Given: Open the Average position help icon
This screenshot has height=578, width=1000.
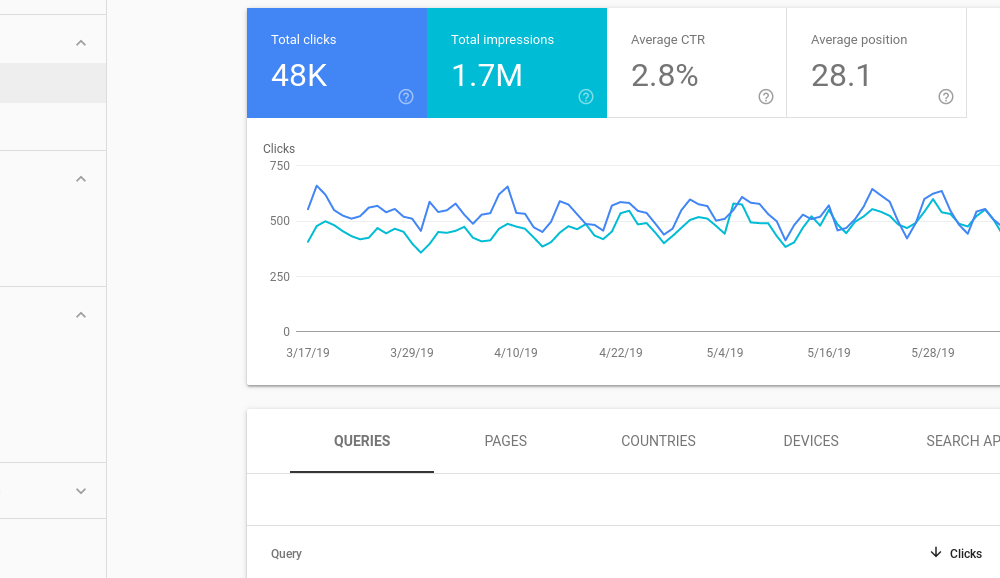Looking at the screenshot, I should tap(946, 97).
